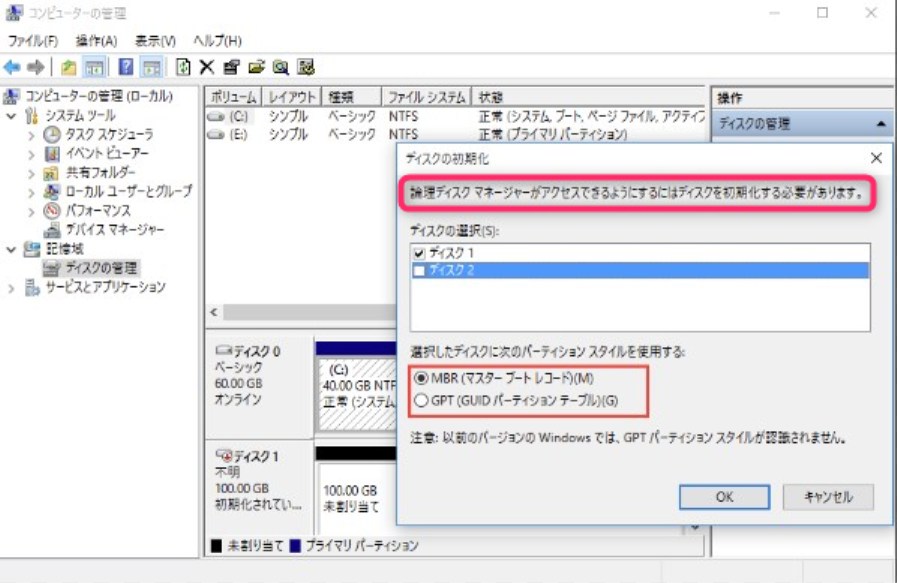Click the OK button in dialog
The height and width of the screenshot is (583, 897).
click(724, 497)
